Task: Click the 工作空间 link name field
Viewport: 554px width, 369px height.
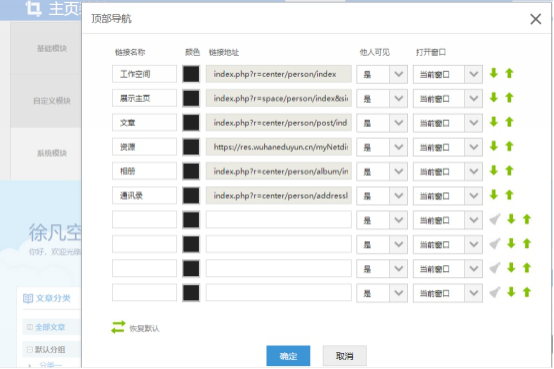Action: tap(144, 74)
